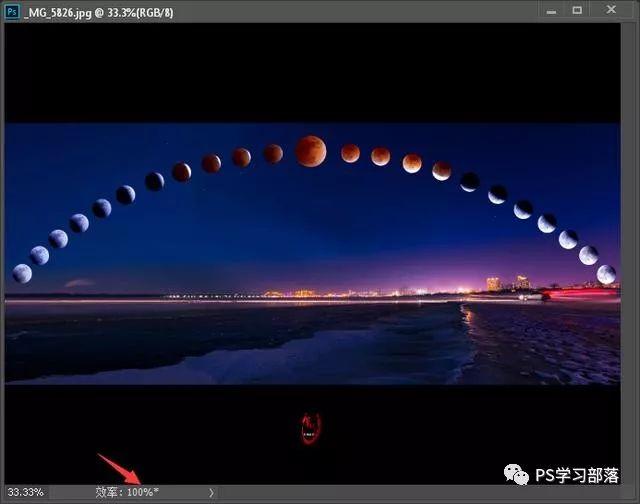The width and height of the screenshot is (640, 504).
Task: Click the lit city buildings on the horizon
Action: (508, 283)
